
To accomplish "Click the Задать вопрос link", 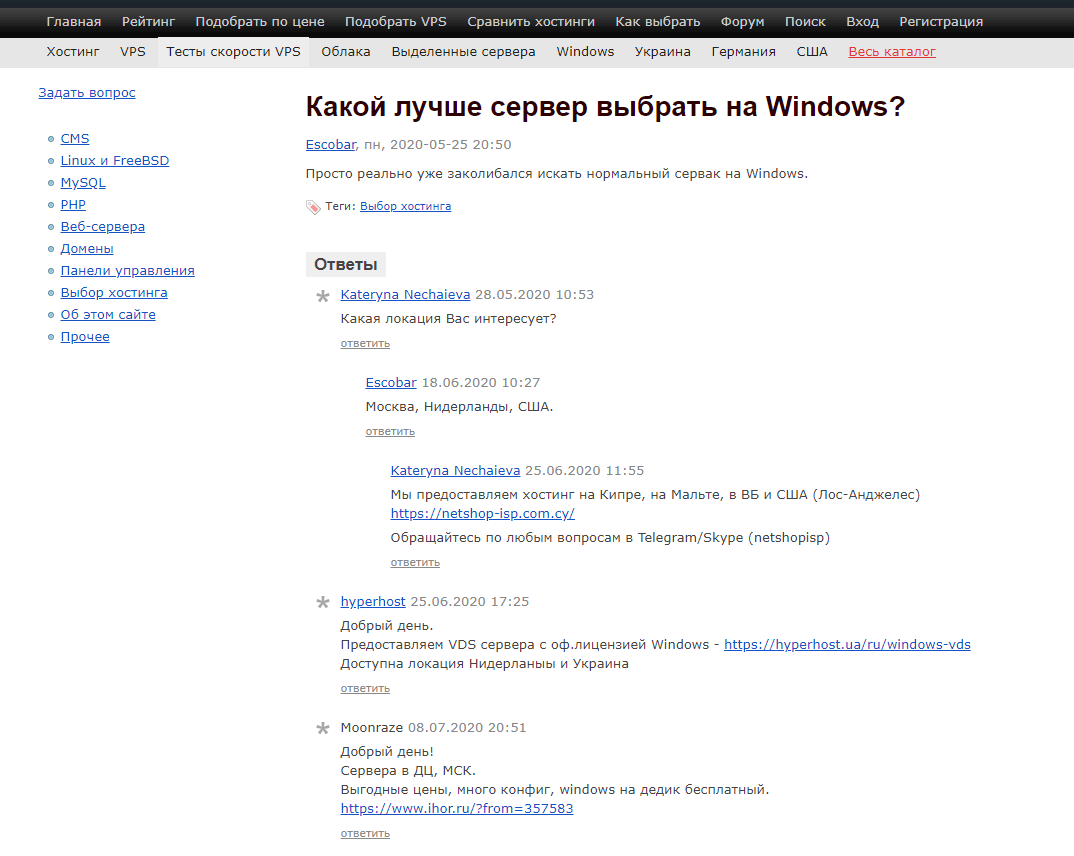I will click(x=87, y=93).
